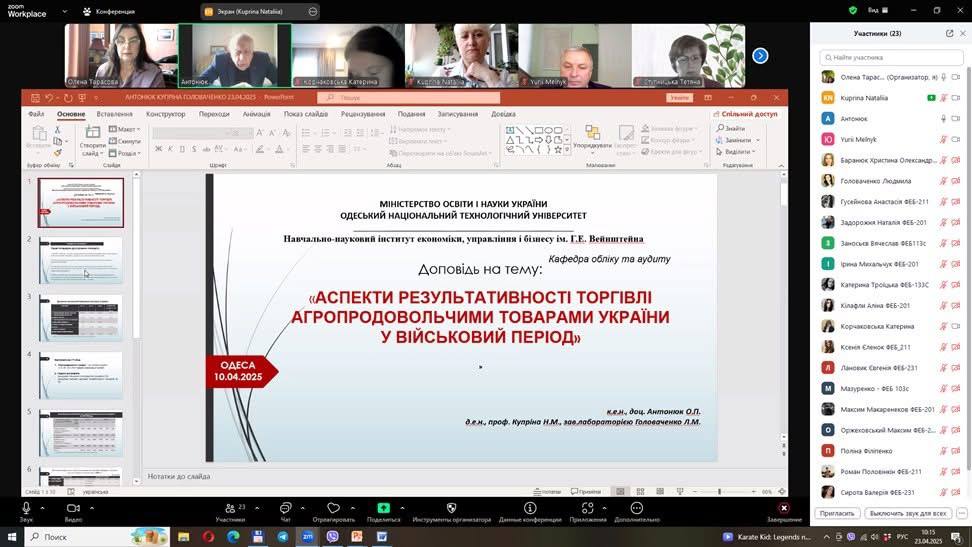Open the Host tools shield icon

click(451, 509)
